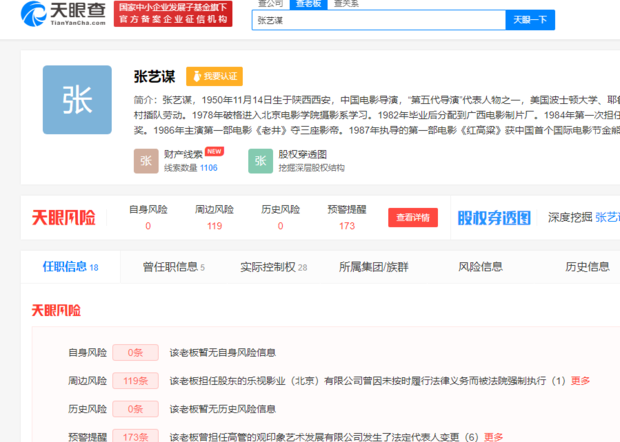Image resolution: width=620 pixels, height=442 pixels.
Task: Open the 实际控制权 28 tab
Action: pyautogui.click(x=274, y=267)
